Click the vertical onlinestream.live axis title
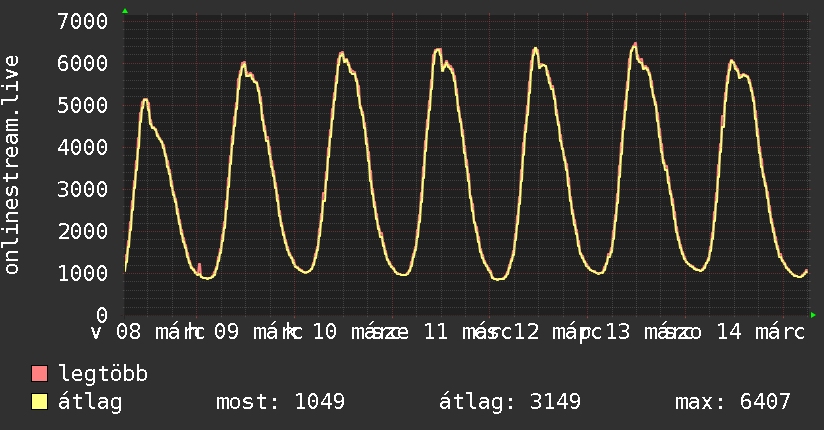The width and height of the screenshot is (824, 430). coord(12,165)
